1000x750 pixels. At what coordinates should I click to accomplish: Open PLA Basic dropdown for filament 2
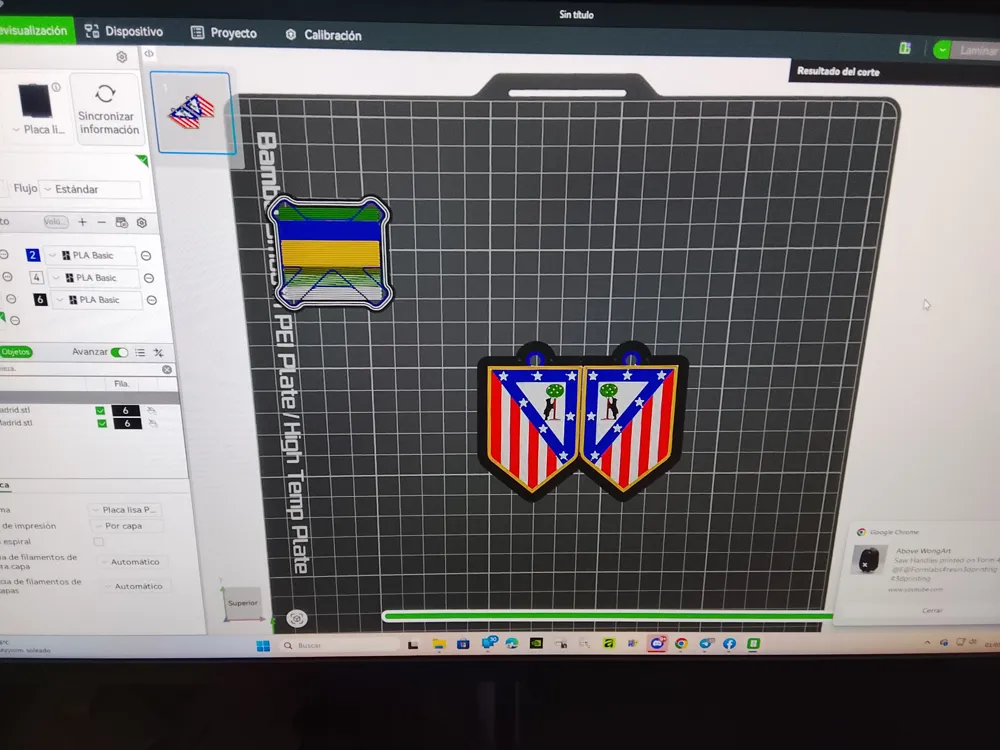click(91, 255)
